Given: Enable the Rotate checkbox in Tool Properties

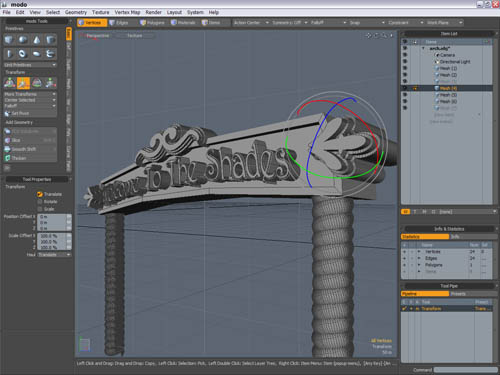Looking at the screenshot, I should click(40, 202).
